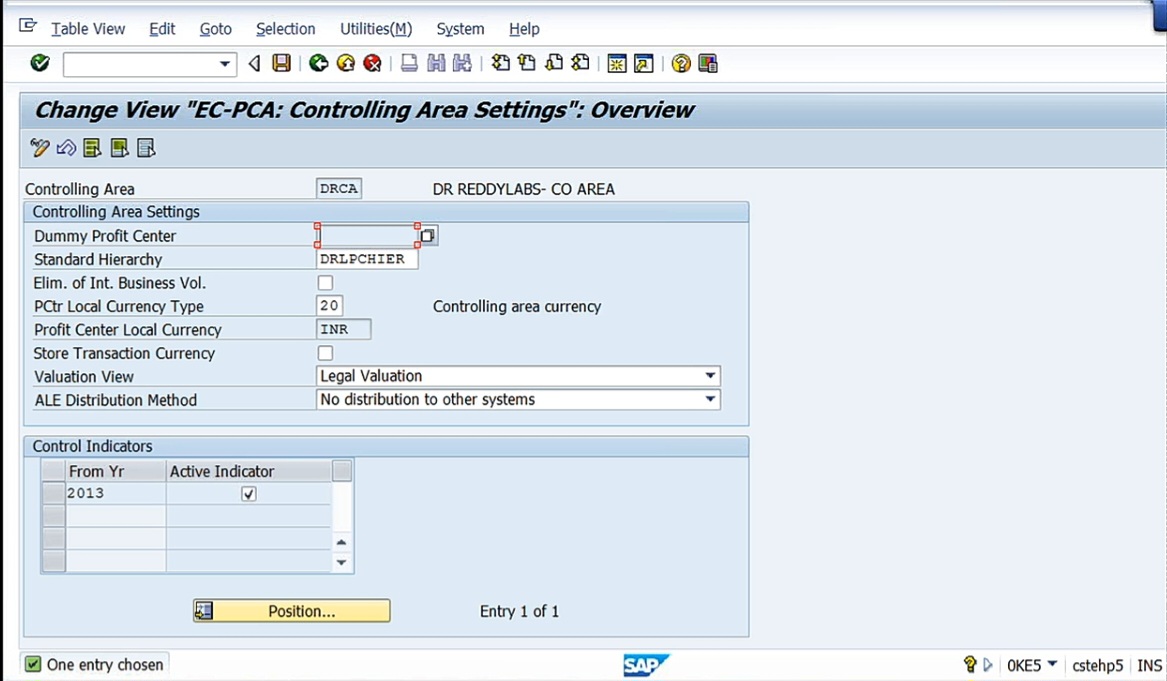Open the table settings icon above the scrollbar
This screenshot has width=1167, height=681.
(x=342, y=471)
